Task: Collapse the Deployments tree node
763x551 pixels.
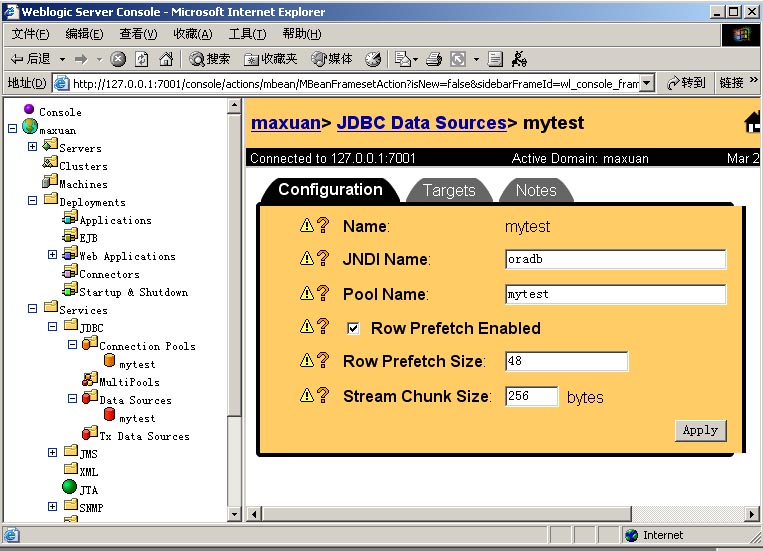Action: pyautogui.click(x=33, y=201)
